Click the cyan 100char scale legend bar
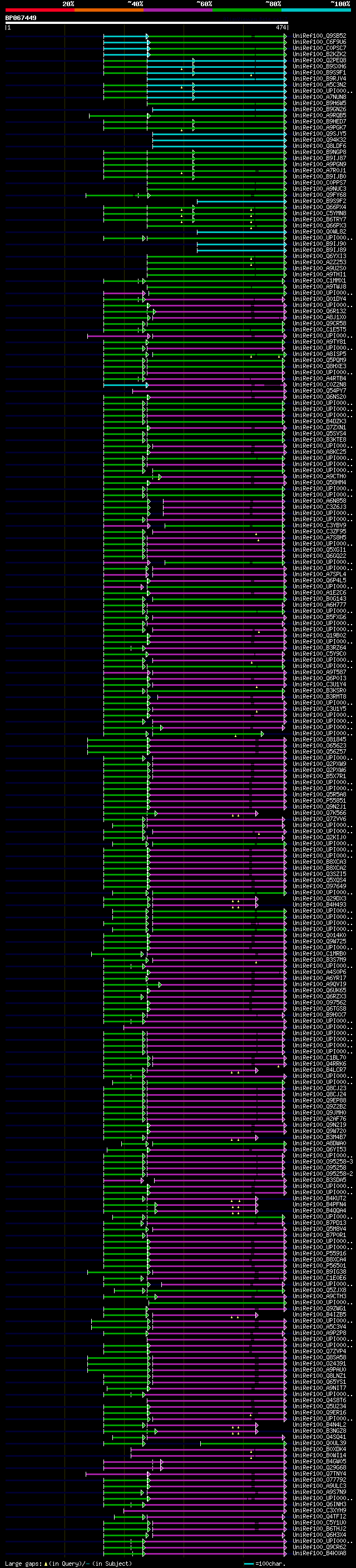Image resolution: width=356 pixels, height=1568 pixels. tap(248, 1564)
